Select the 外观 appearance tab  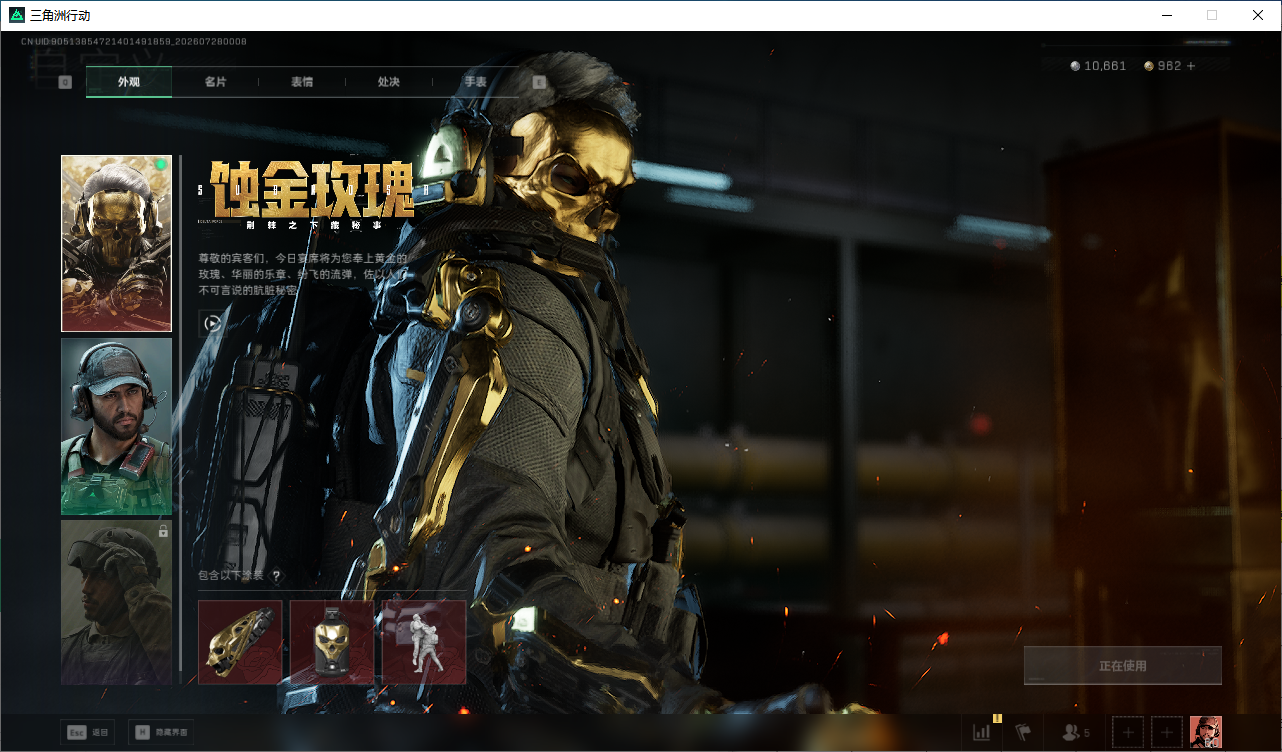pyautogui.click(x=129, y=82)
